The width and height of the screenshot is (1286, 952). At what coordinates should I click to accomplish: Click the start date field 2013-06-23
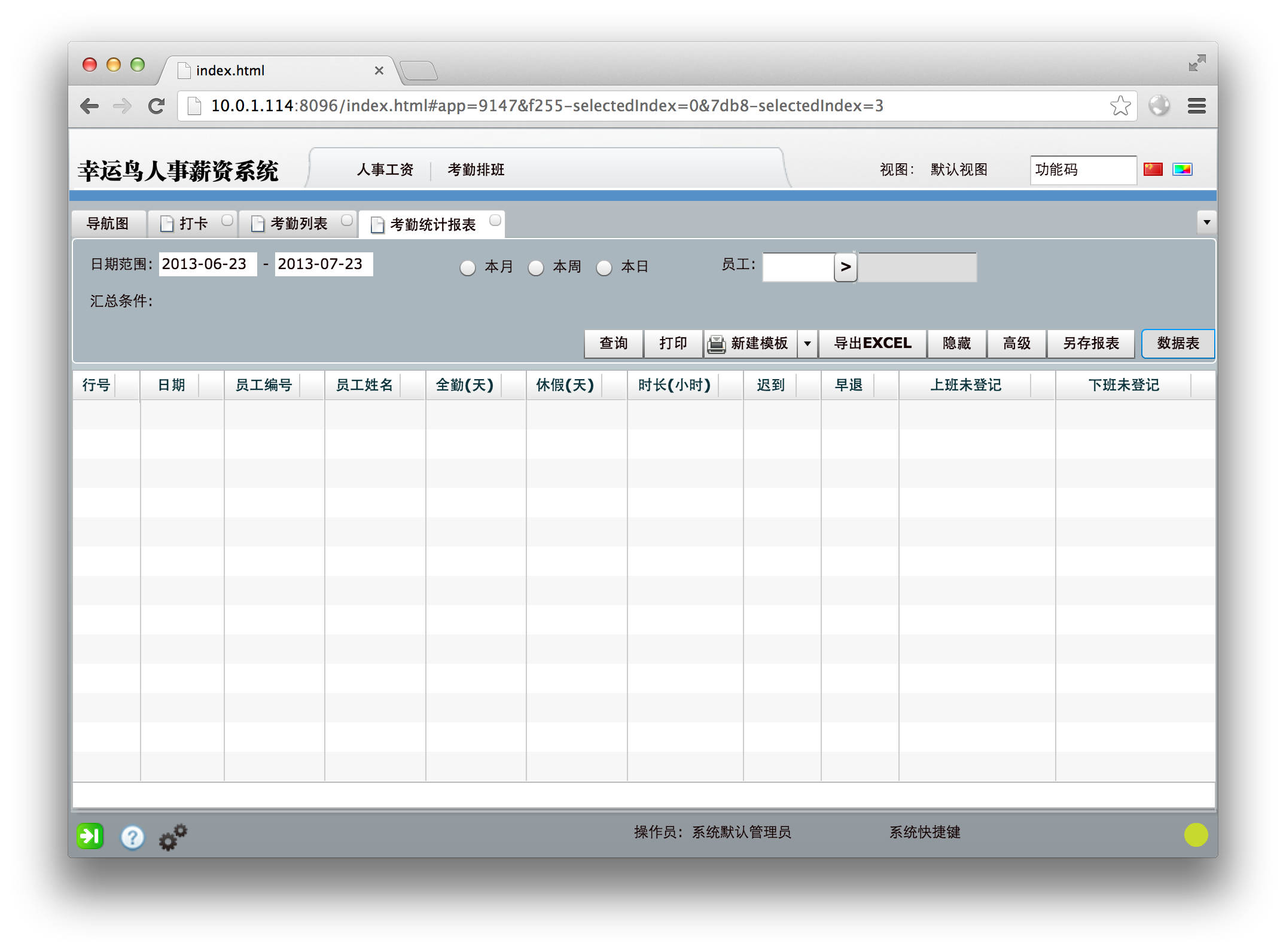[208, 264]
